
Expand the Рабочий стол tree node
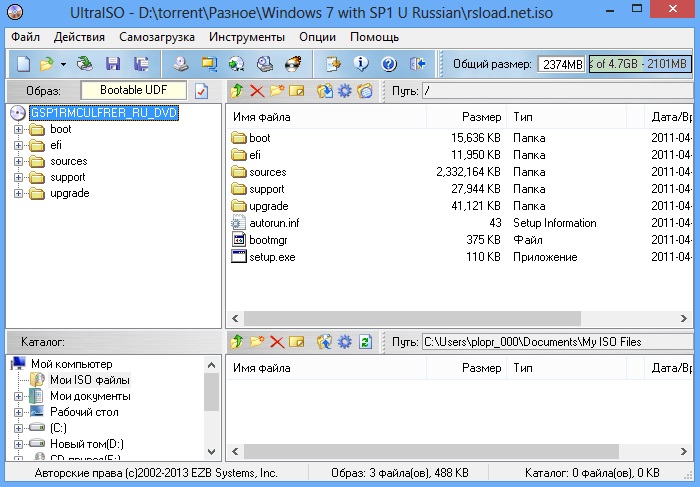[19, 412]
